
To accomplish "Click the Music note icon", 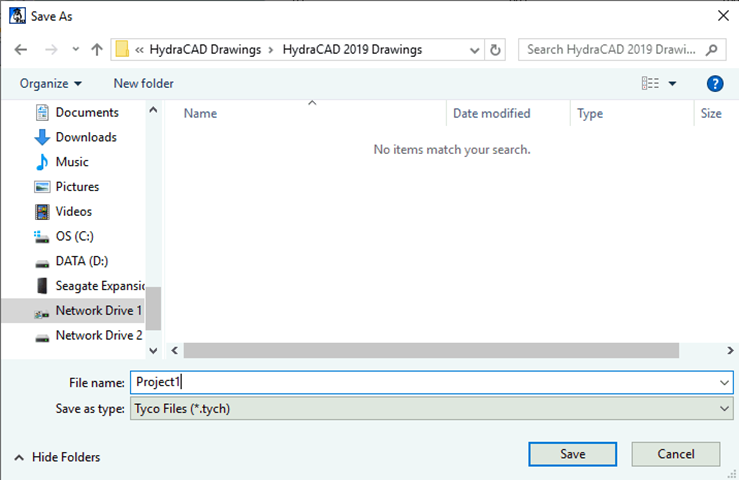I will 42,162.
